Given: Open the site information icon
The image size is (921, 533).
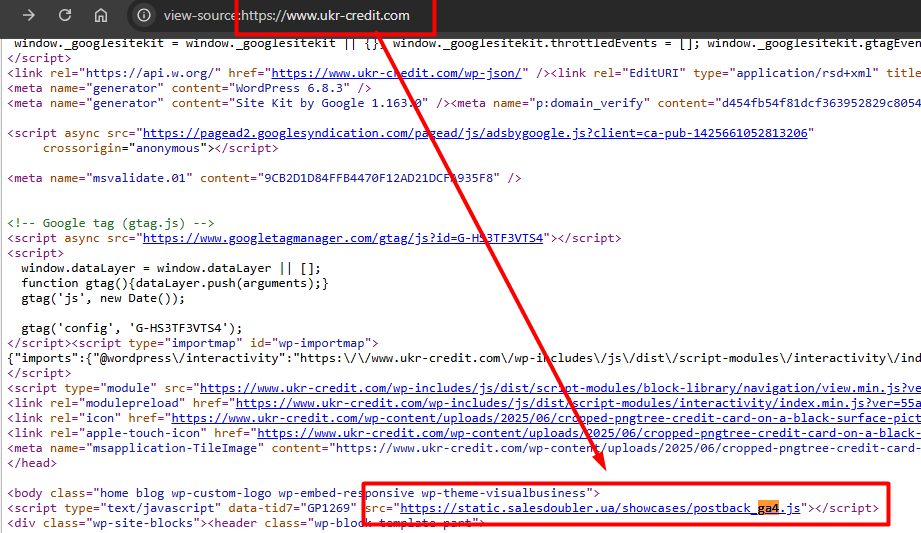Looking at the screenshot, I should 144,15.
